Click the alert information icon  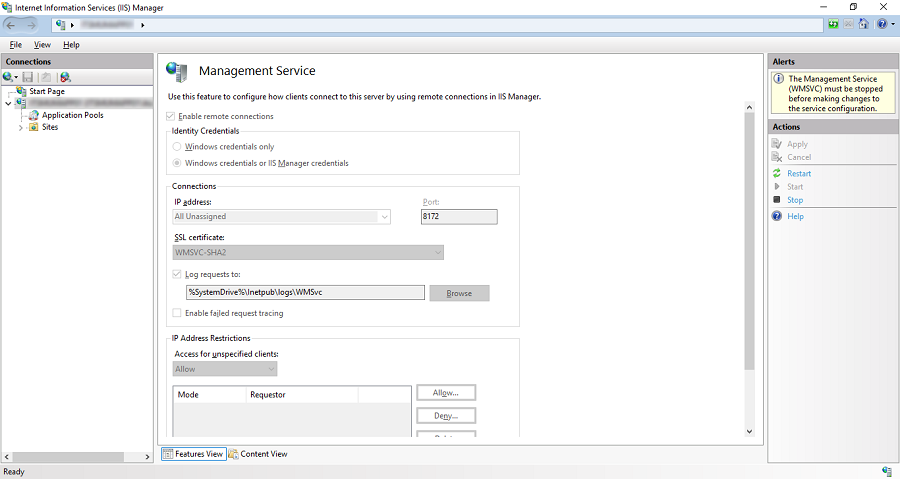(x=779, y=79)
